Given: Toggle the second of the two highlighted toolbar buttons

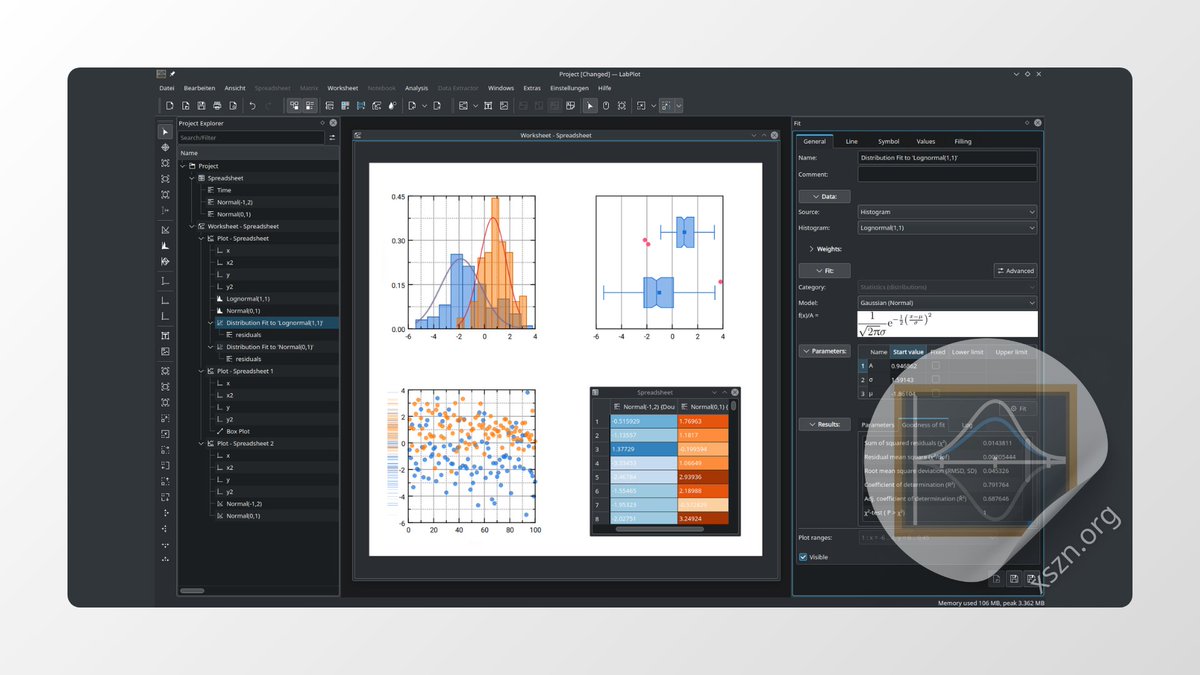Looking at the screenshot, I should point(310,105).
